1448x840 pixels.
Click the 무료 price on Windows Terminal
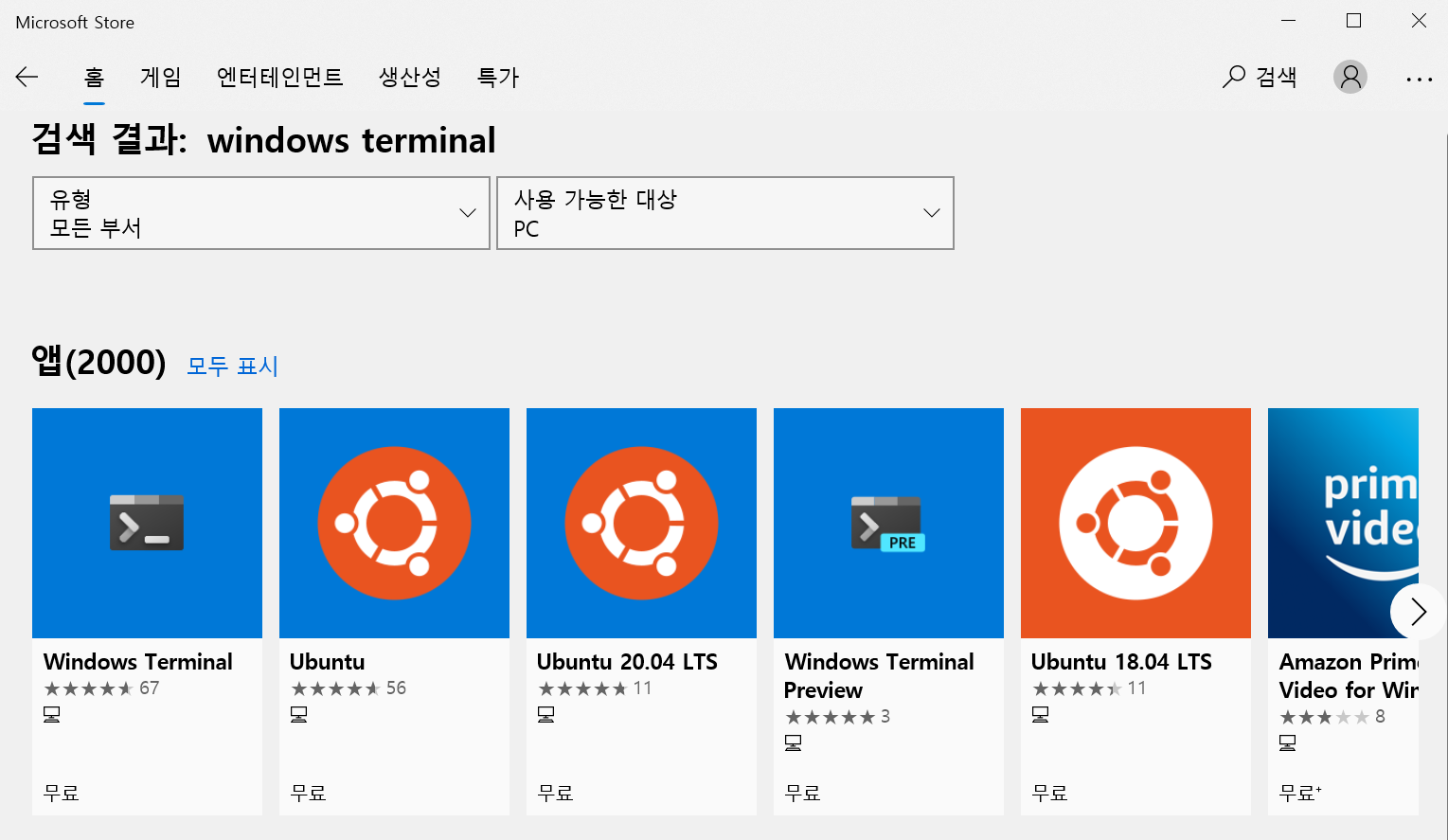click(62, 793)
